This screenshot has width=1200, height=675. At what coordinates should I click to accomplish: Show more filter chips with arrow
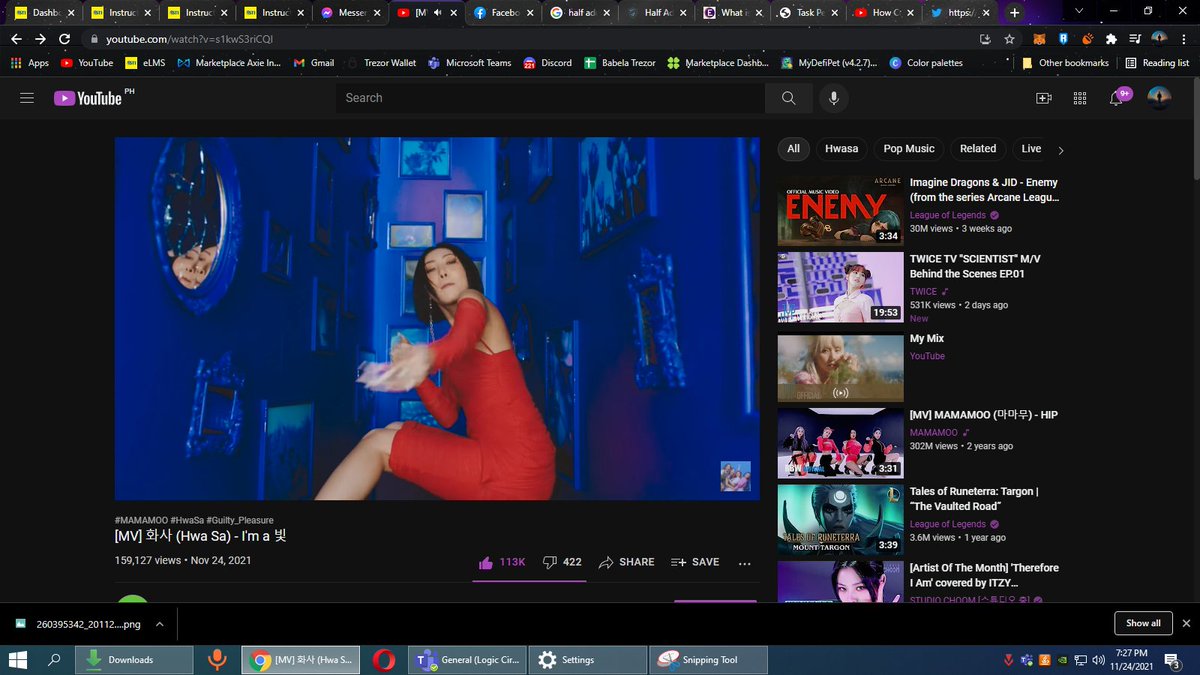click(x=1061, y=150)
